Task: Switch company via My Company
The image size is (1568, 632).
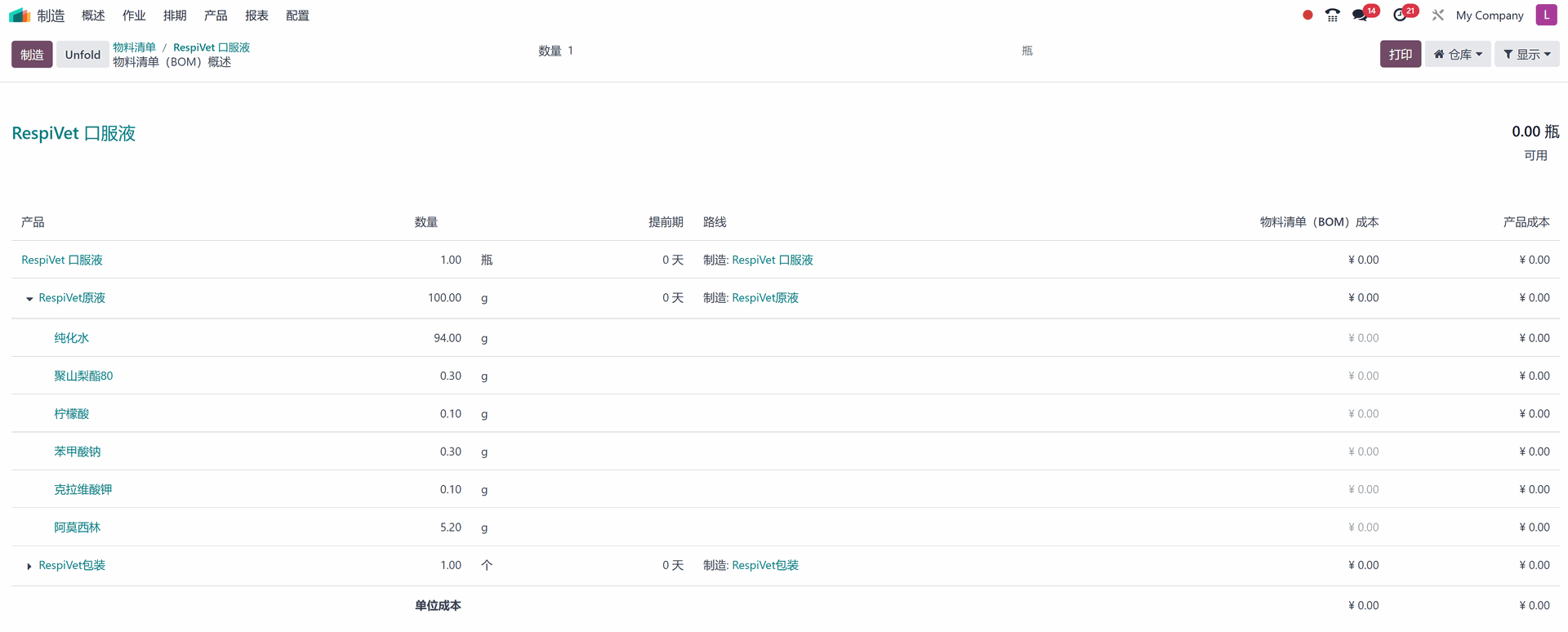Action: point(1490,16)
